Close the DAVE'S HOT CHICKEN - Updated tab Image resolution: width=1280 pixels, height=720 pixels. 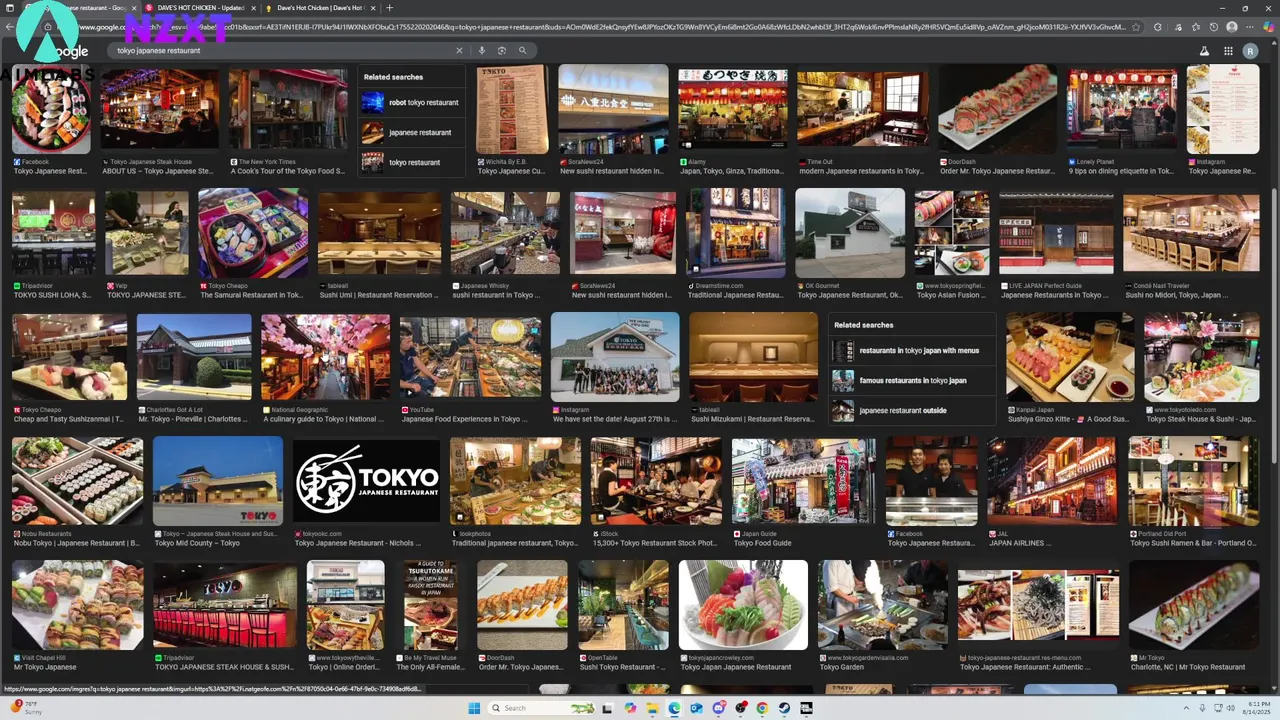point(252,8)
